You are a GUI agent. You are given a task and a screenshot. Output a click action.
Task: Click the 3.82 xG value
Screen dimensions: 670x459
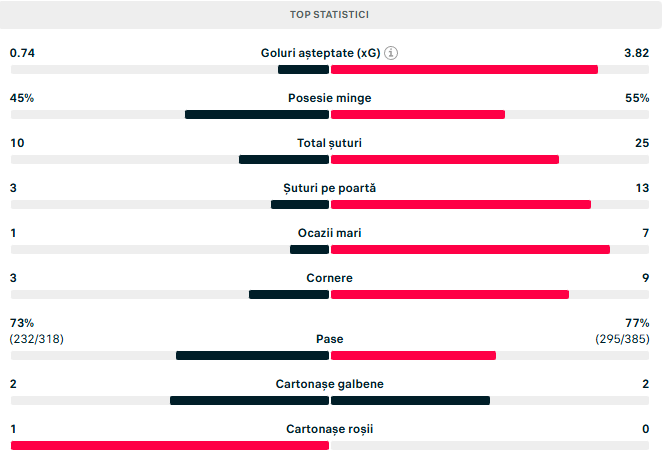[x=637, y=53]
